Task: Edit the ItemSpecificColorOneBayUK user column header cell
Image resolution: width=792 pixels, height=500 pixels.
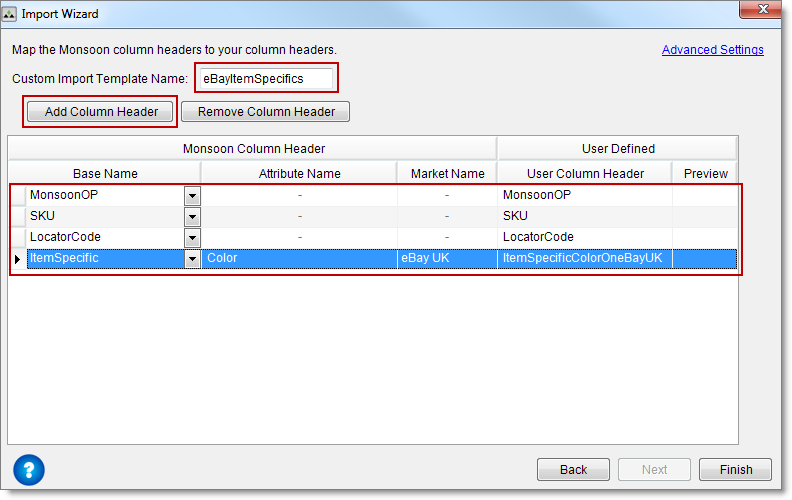Action: tap(584, 259)
